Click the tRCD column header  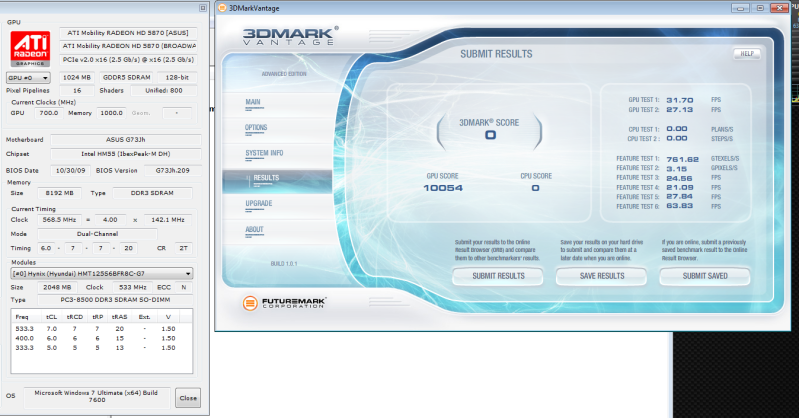pos(74,317)
